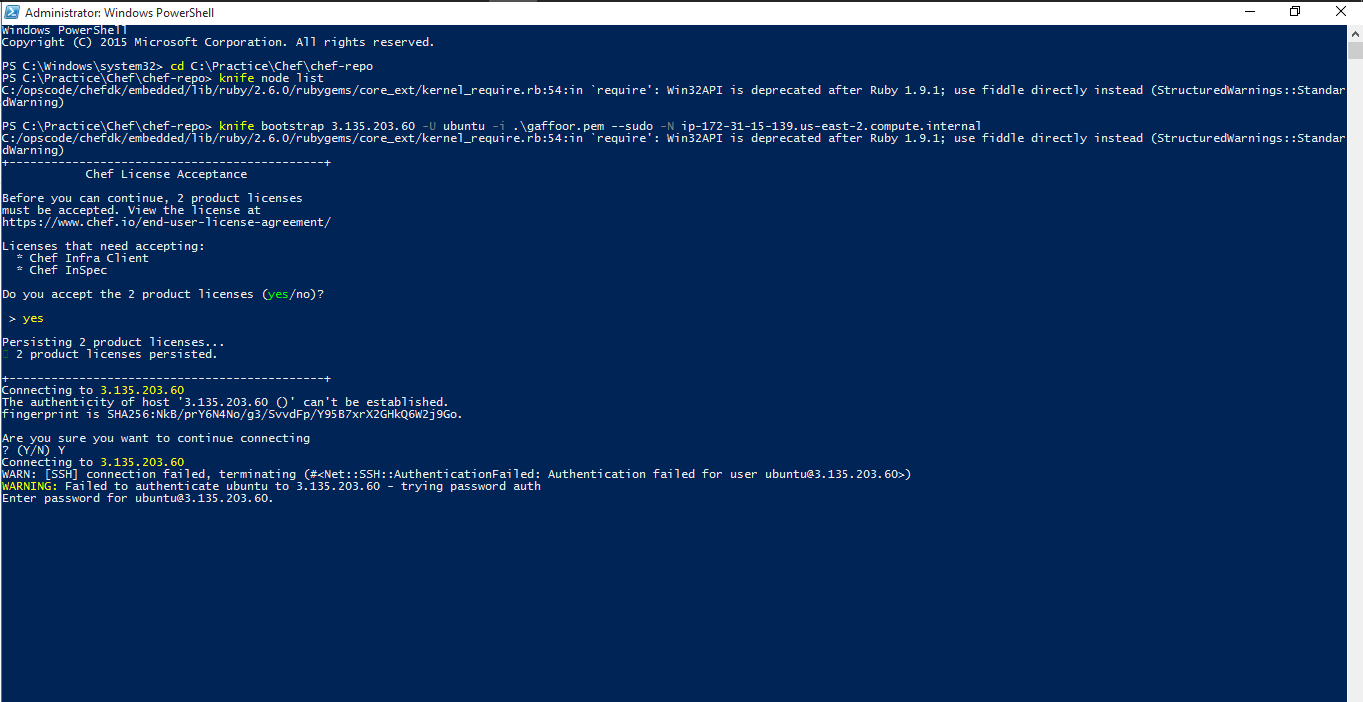Select the WARN SSH connection failed line

455,473
